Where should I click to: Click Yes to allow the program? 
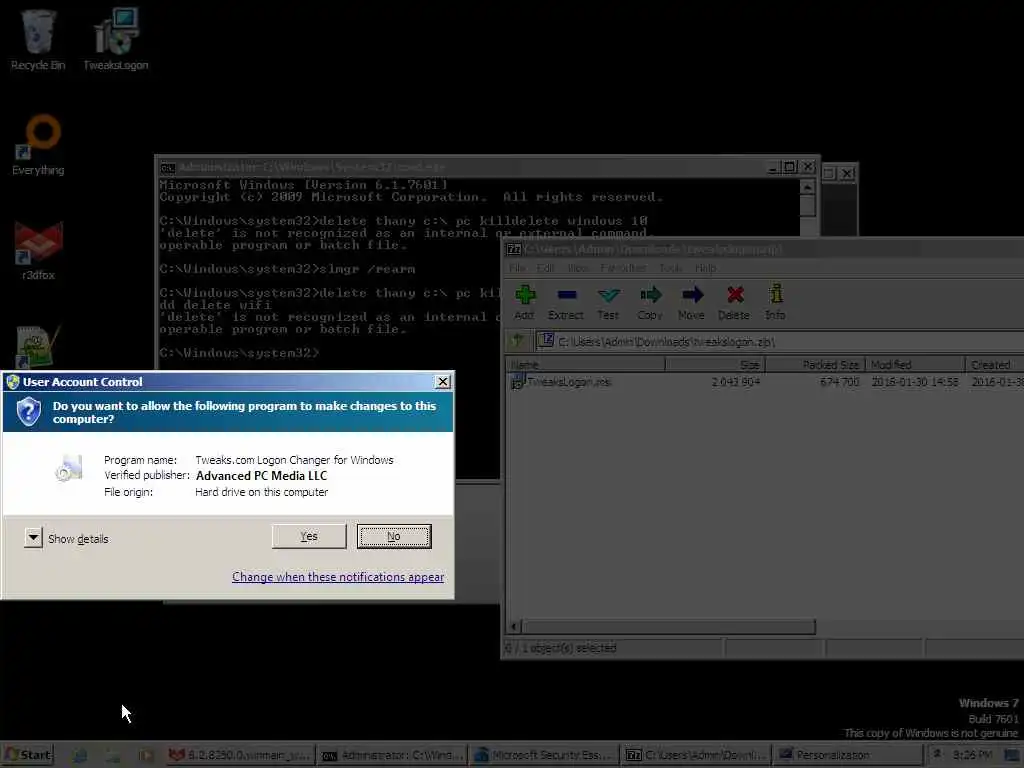(x=309, y=536)
